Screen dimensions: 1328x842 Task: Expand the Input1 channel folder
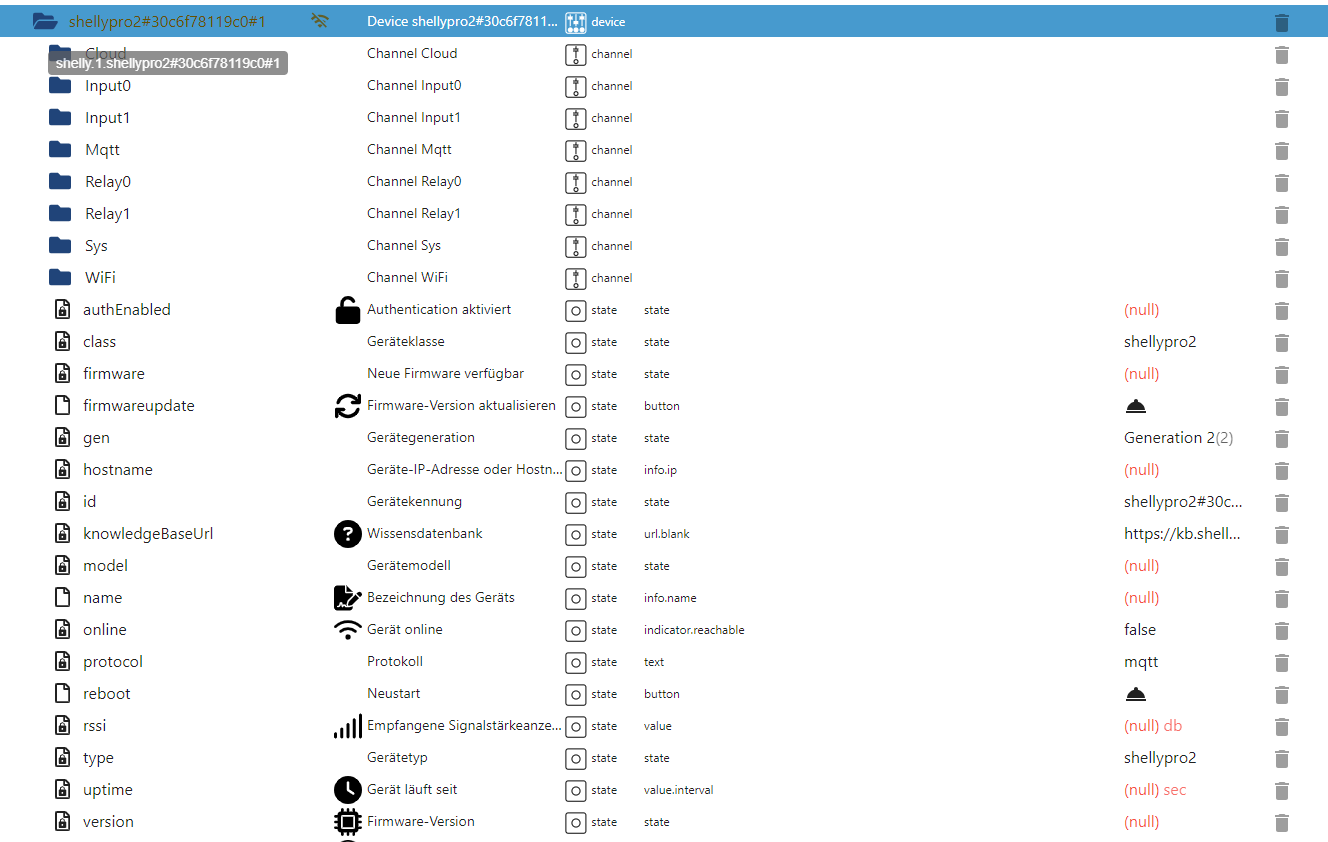point(60,118)
